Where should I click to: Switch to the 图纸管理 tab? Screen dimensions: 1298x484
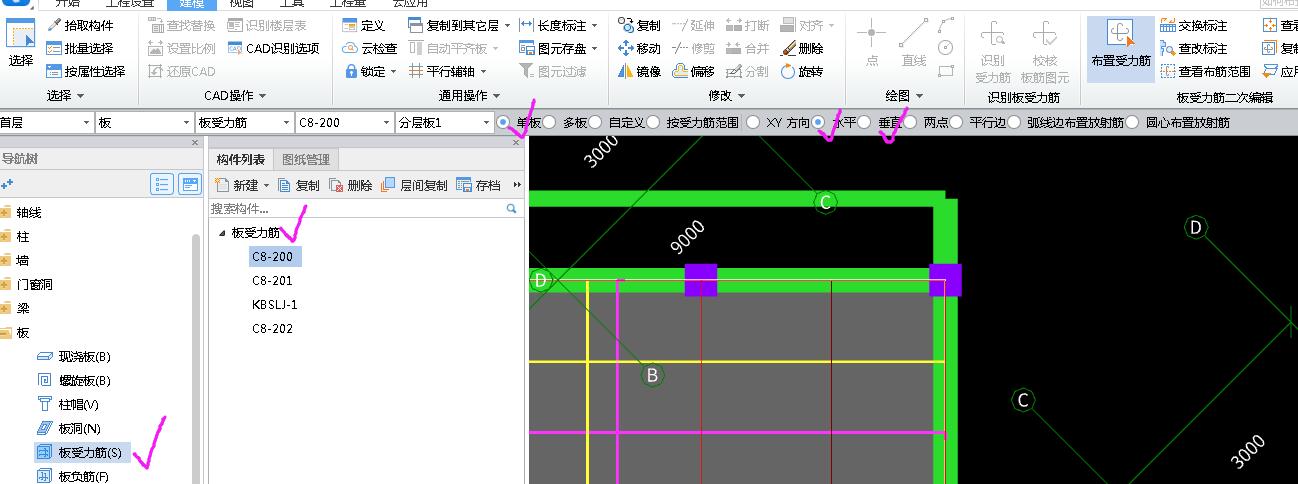pos(306,159)
